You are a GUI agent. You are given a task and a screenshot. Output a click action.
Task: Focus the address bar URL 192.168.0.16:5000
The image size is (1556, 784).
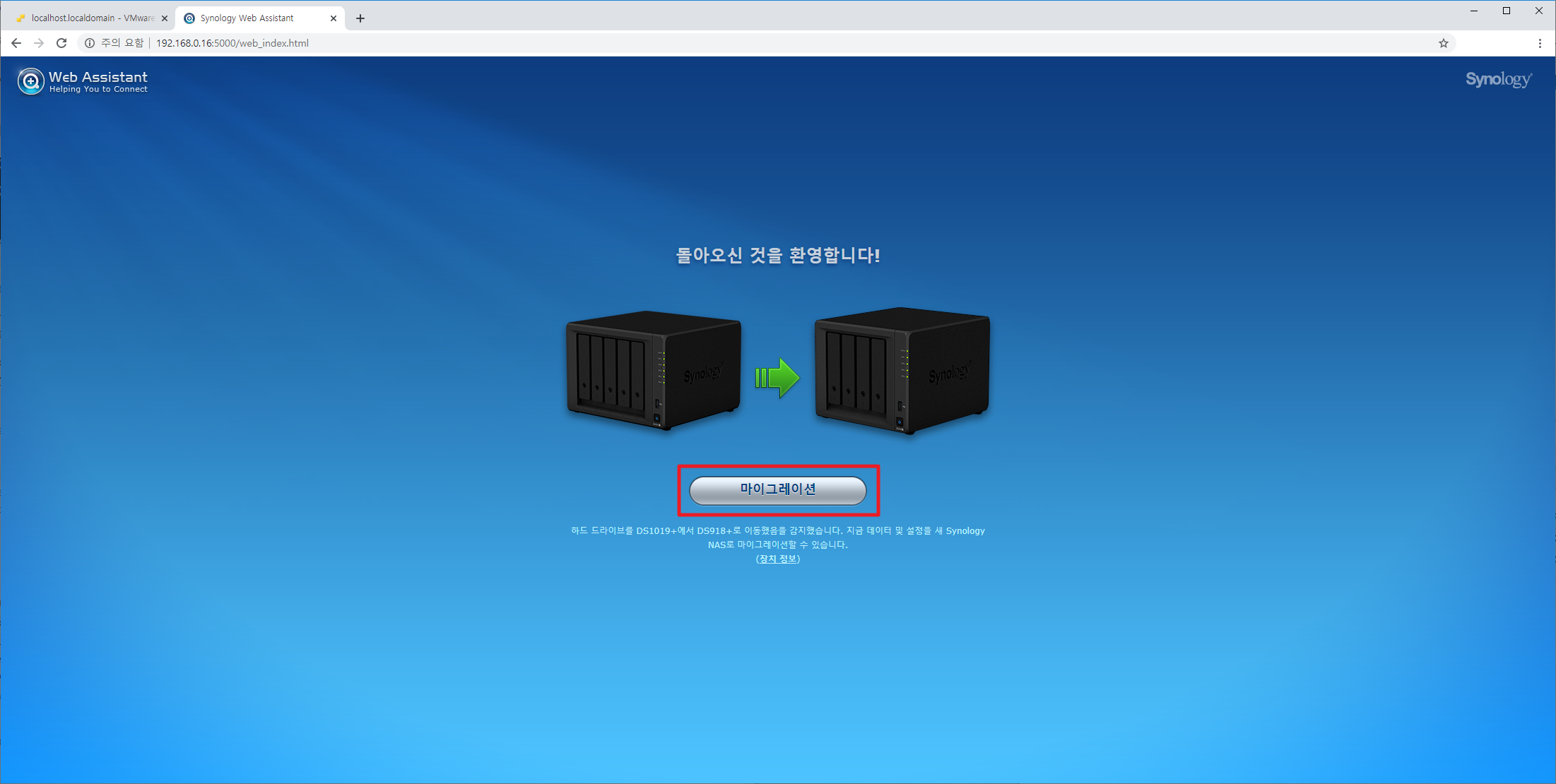[232, 43]
